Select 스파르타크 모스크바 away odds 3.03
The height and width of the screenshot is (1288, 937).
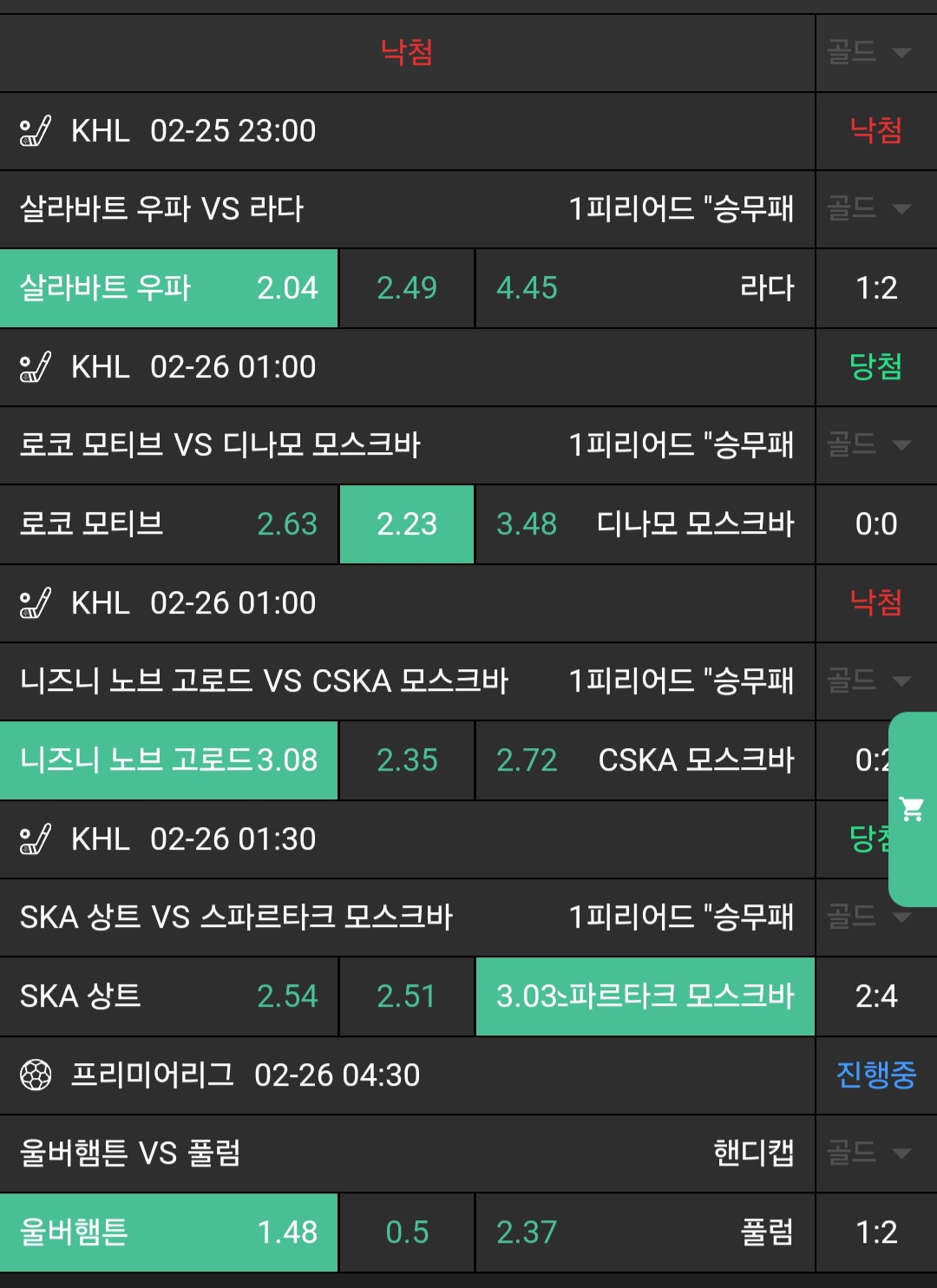[x=645, y=996]
